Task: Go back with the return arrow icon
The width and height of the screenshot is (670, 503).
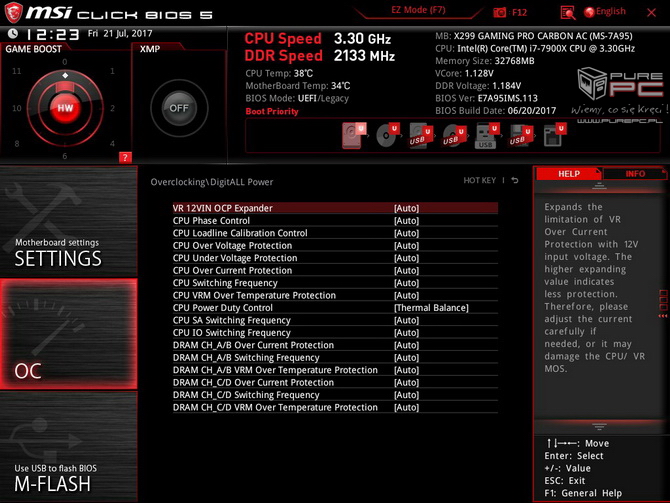Action: coord(515,180)
